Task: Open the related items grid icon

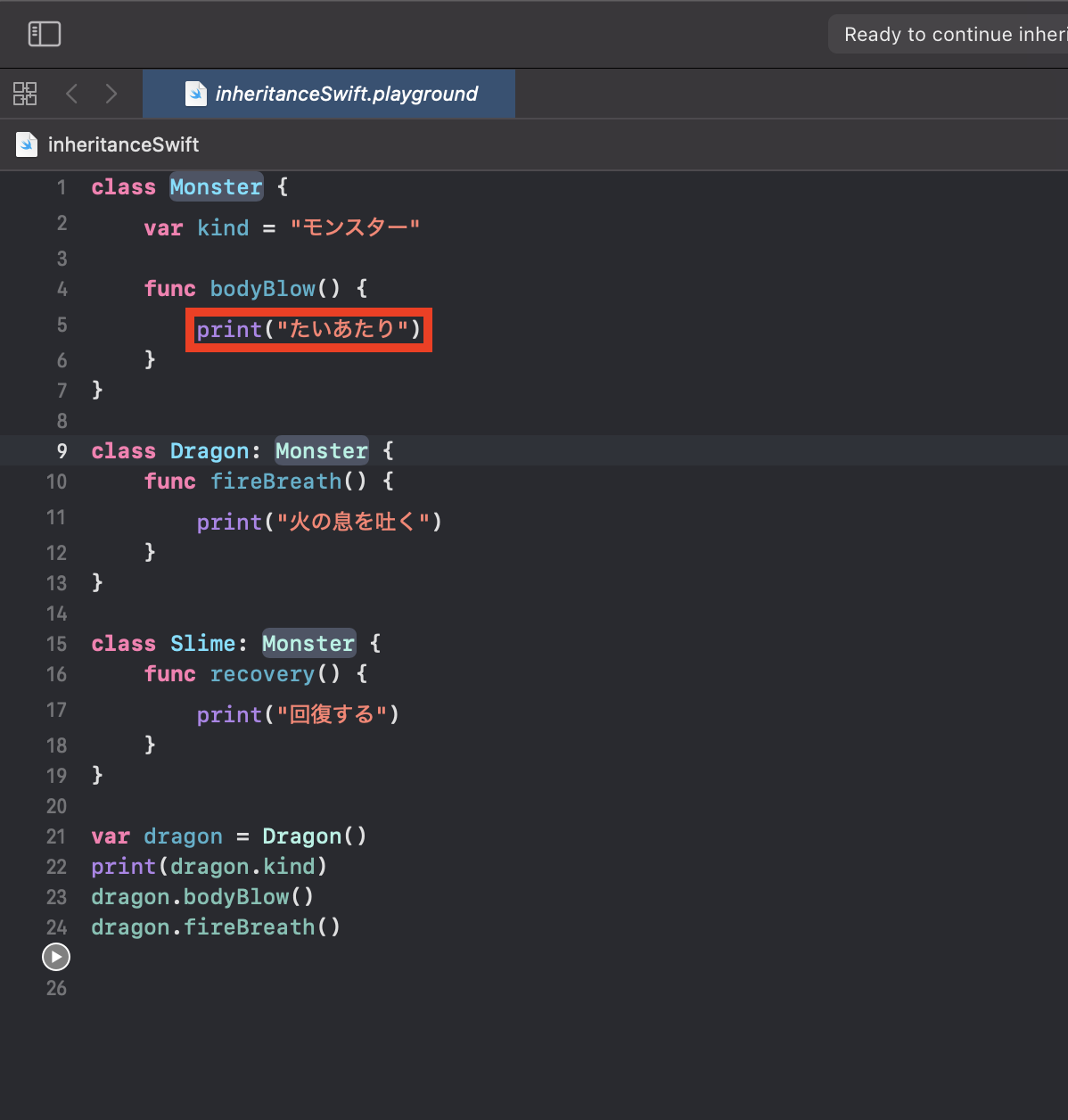Action: tap(25, 94)
